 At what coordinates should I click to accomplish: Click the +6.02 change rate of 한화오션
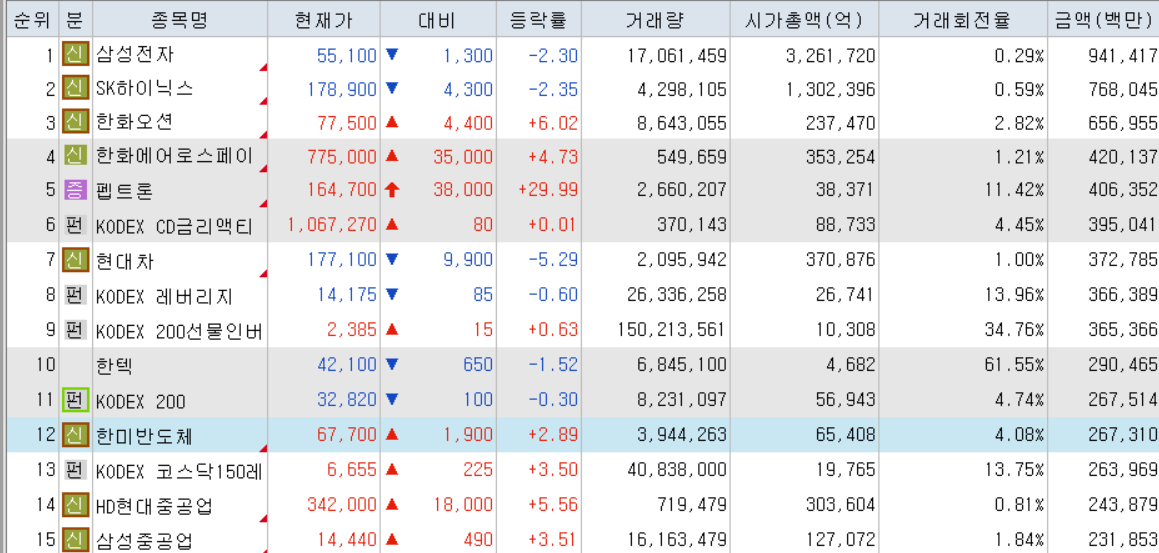click(553, 123)
